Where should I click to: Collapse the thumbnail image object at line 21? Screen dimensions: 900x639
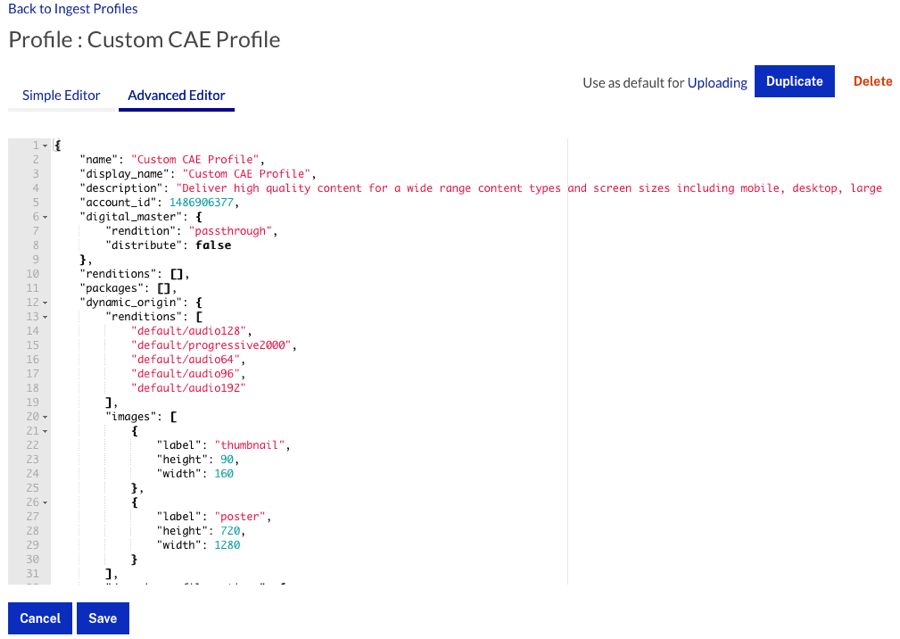tap(45, 431)
